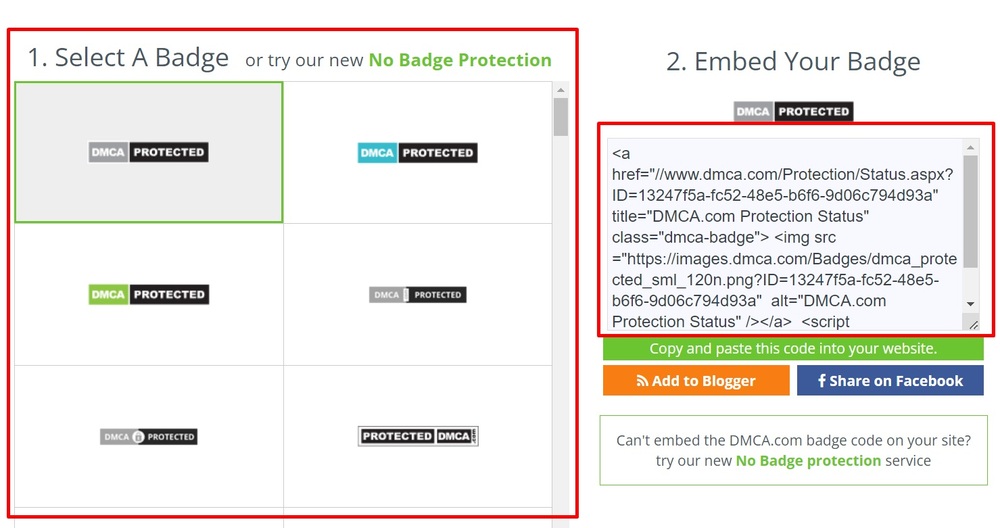Click the green copy and paste code bar
This screenshot has width=1000, height=528.
(793, 348)
